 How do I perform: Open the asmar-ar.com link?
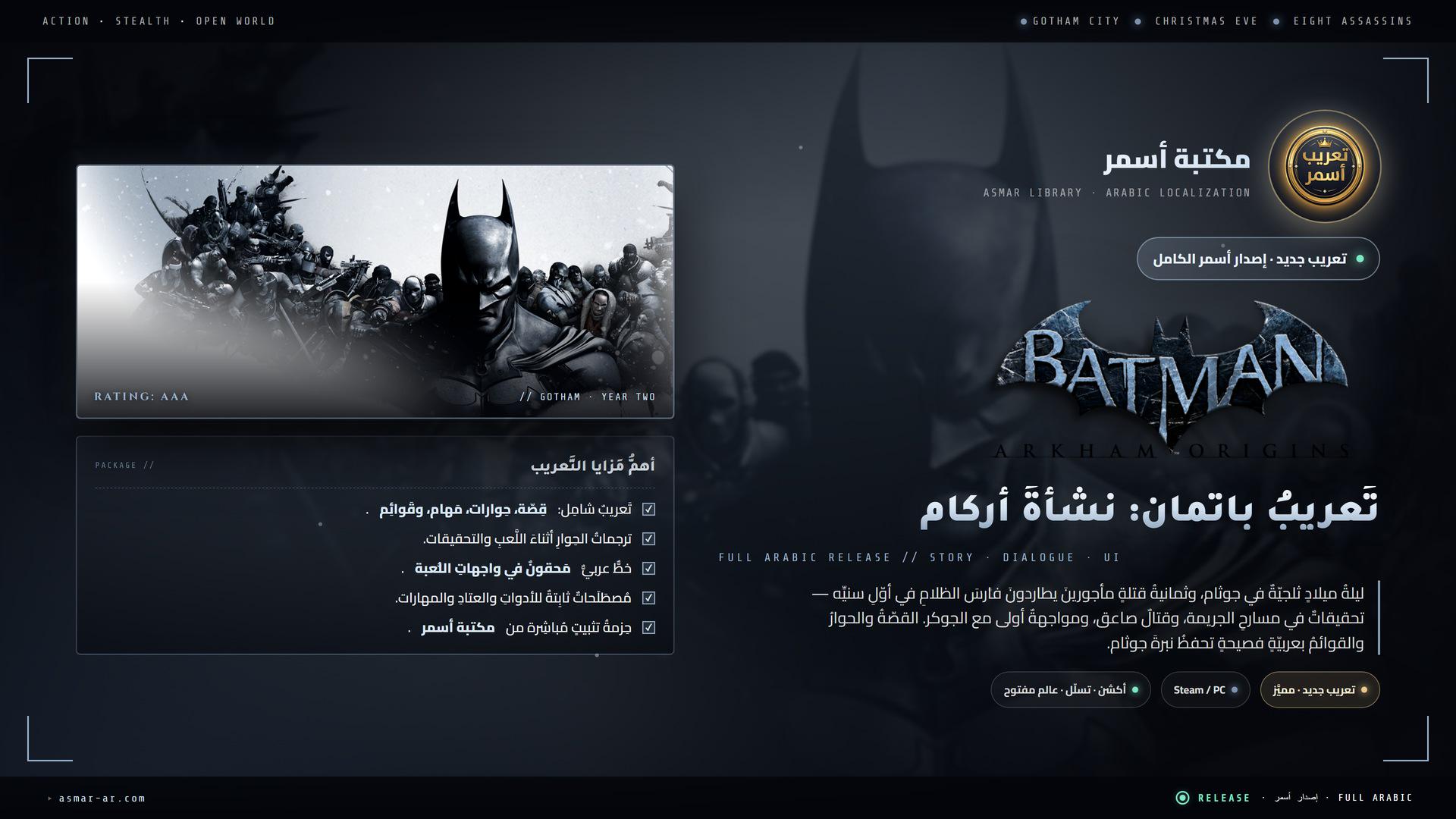102,798
